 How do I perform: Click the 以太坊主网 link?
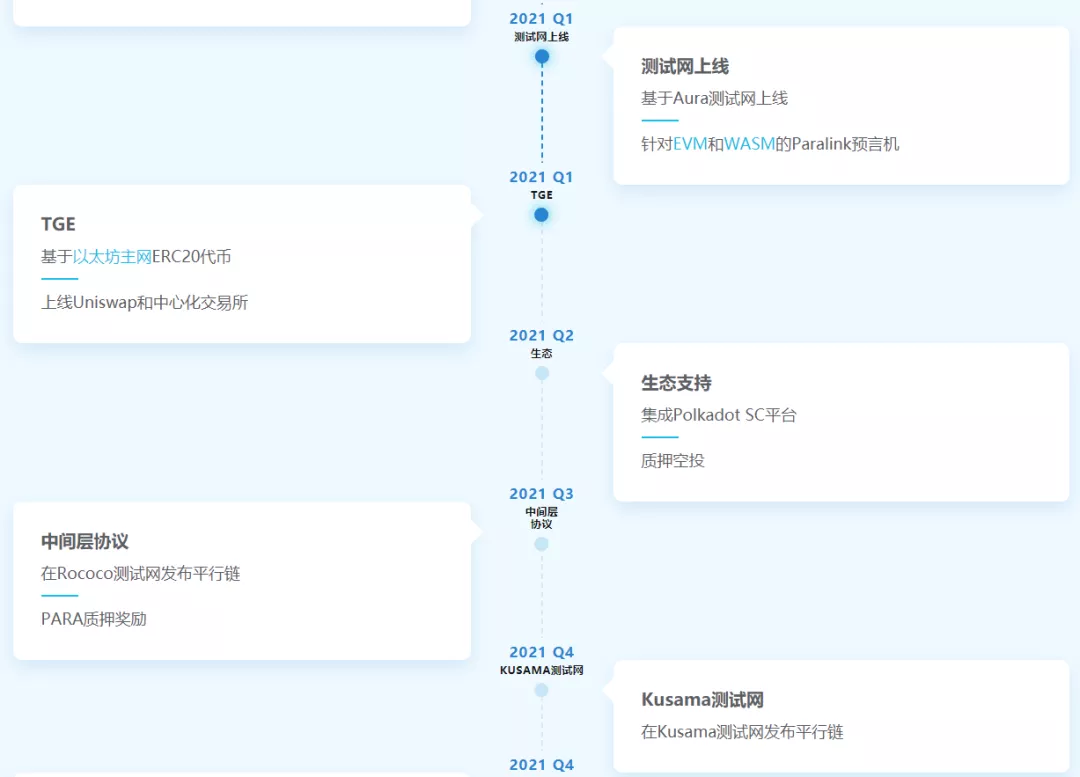[x=114, y=256]
